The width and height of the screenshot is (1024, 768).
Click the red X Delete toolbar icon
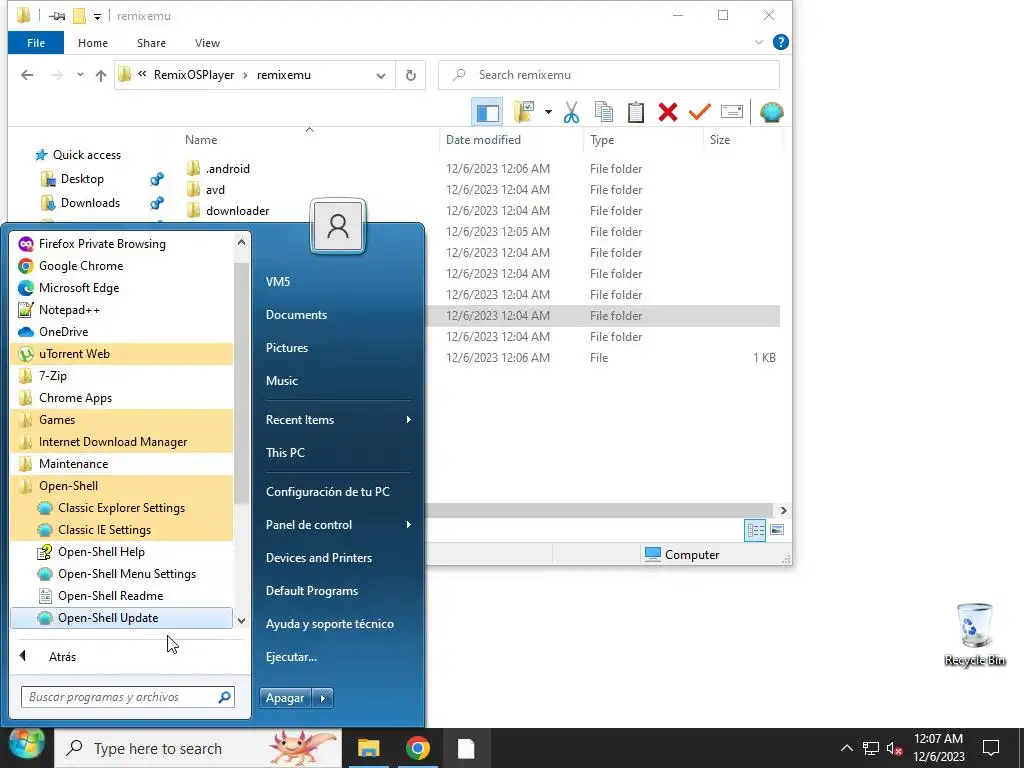pos(667,112)
